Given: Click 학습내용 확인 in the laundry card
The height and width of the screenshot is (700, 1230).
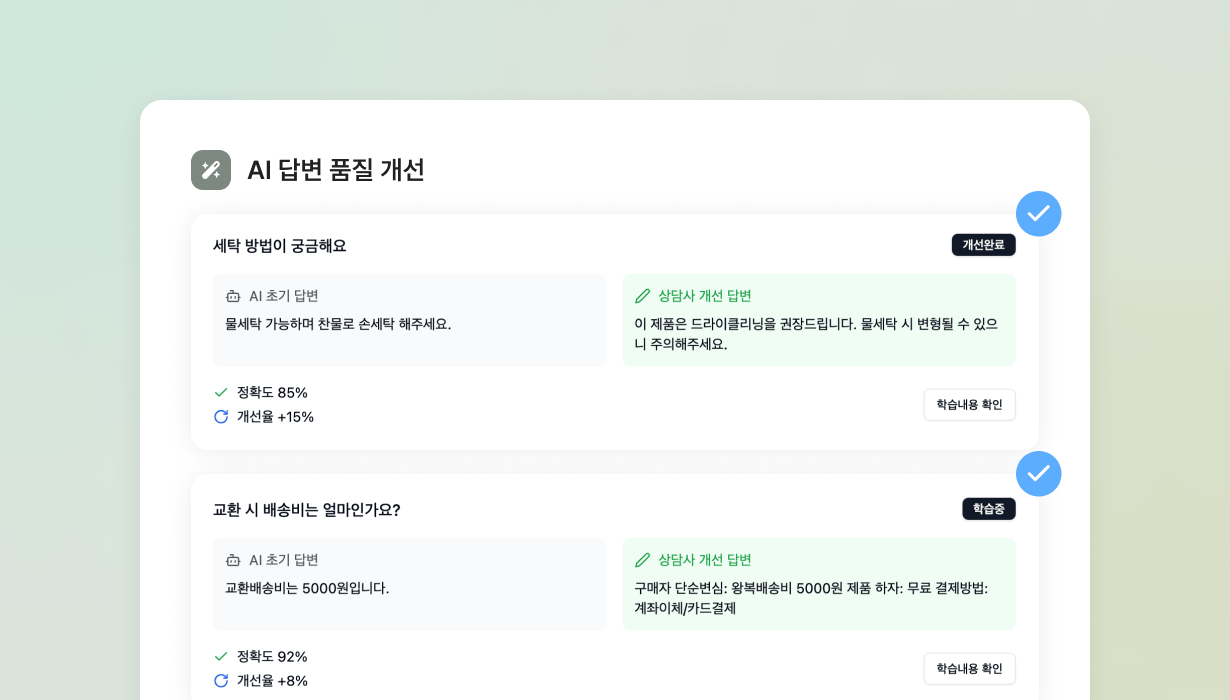Looking at the screenshot, I should click(969, 405).
